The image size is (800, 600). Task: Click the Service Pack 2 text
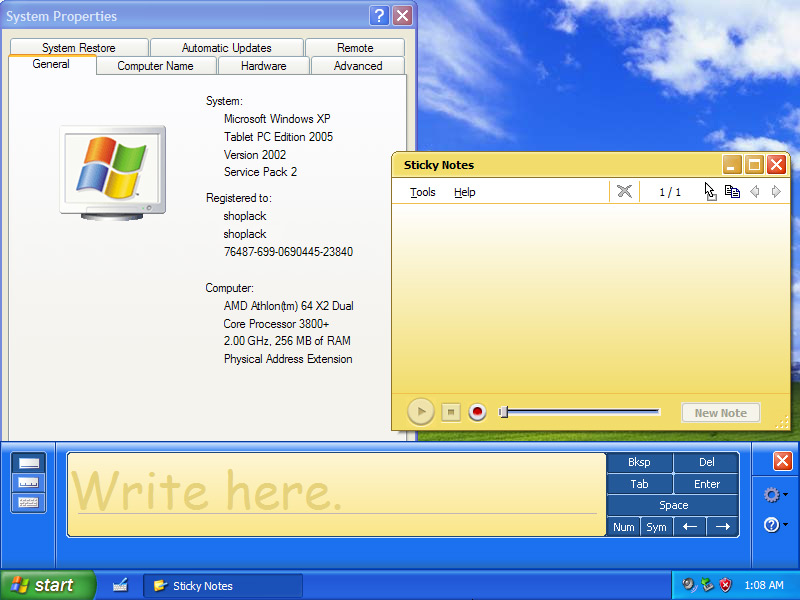point(260,172)
